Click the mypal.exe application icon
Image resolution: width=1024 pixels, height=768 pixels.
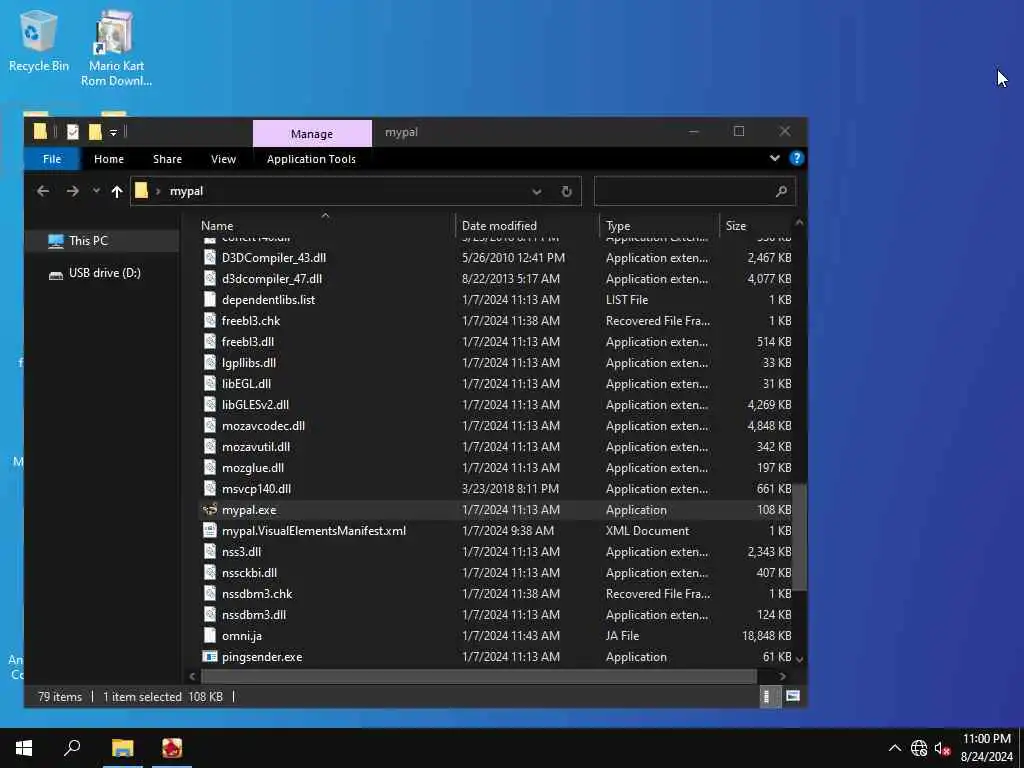point(210,509)
